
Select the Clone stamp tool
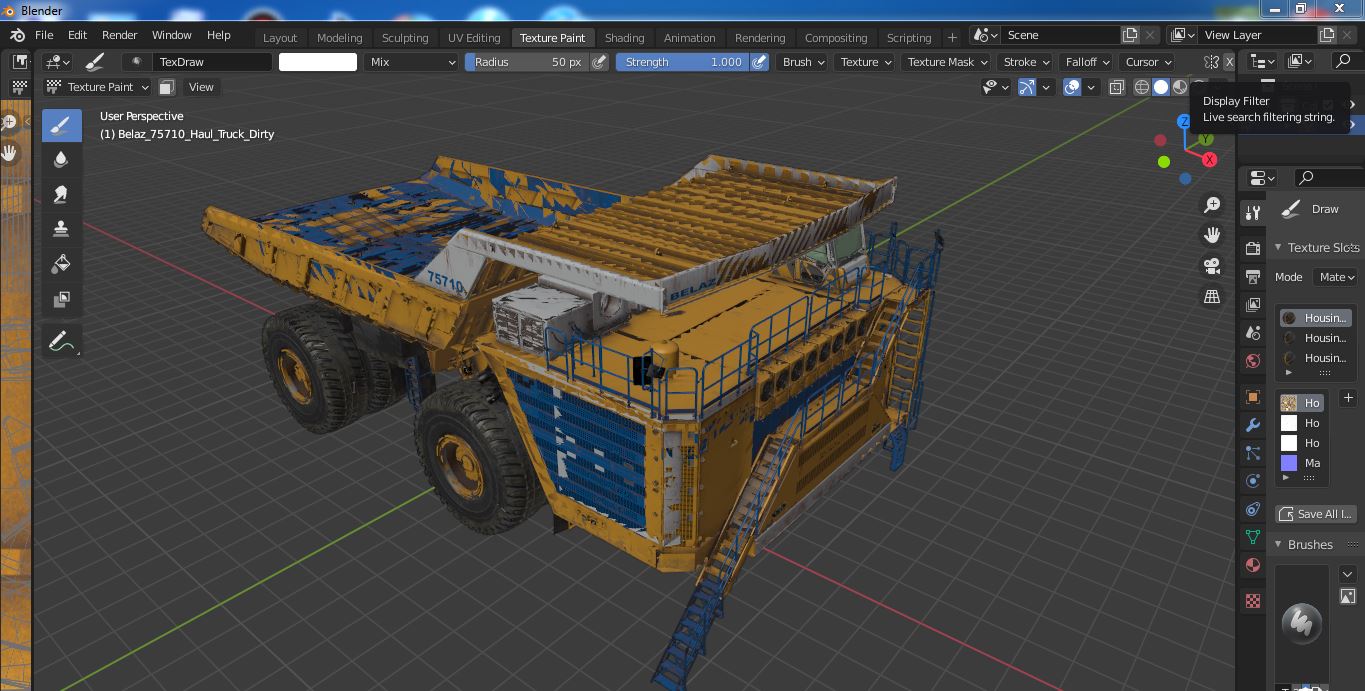(x=61, y=229)
